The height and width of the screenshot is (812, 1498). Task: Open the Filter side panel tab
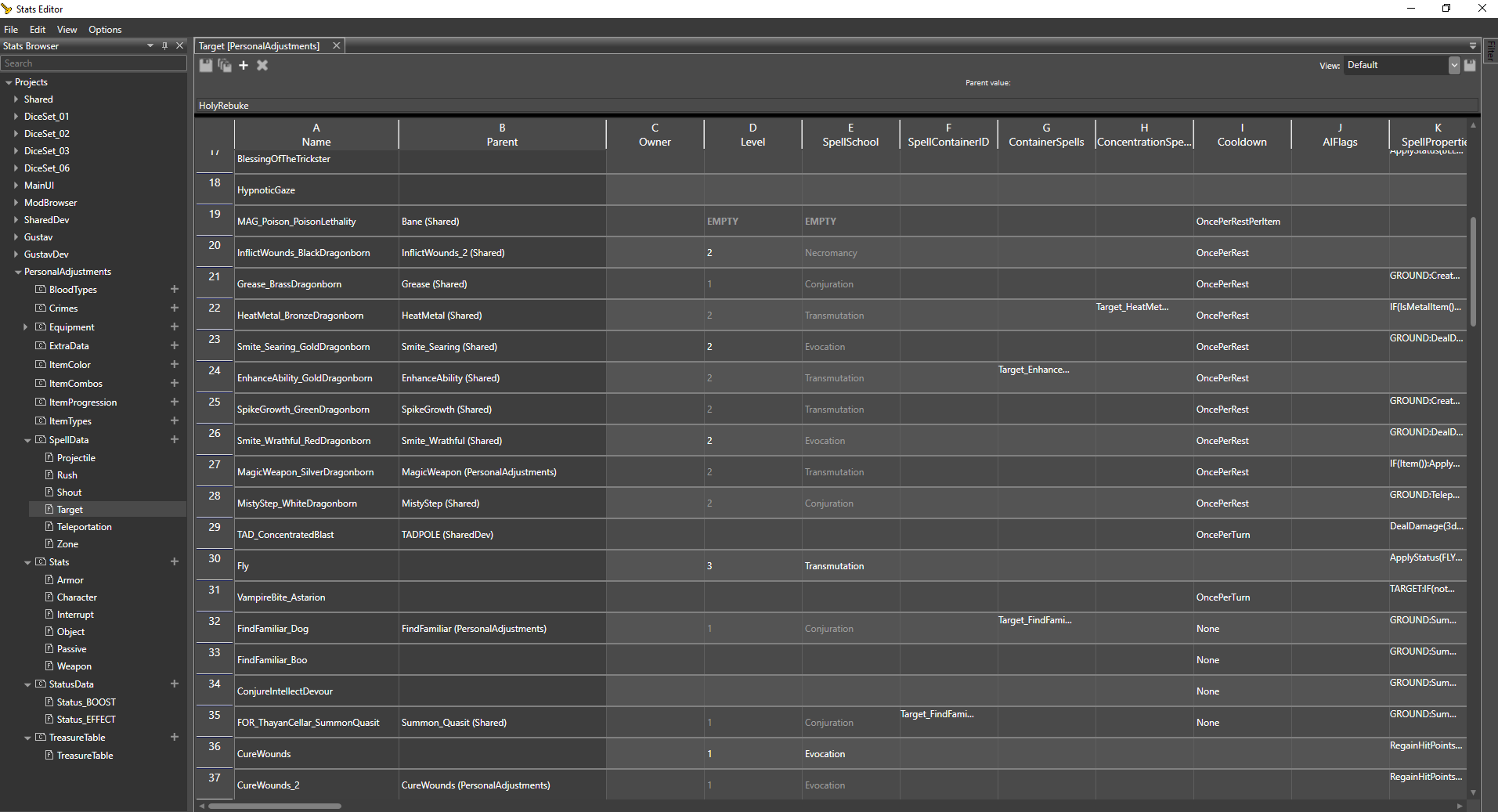[1491, 51]
